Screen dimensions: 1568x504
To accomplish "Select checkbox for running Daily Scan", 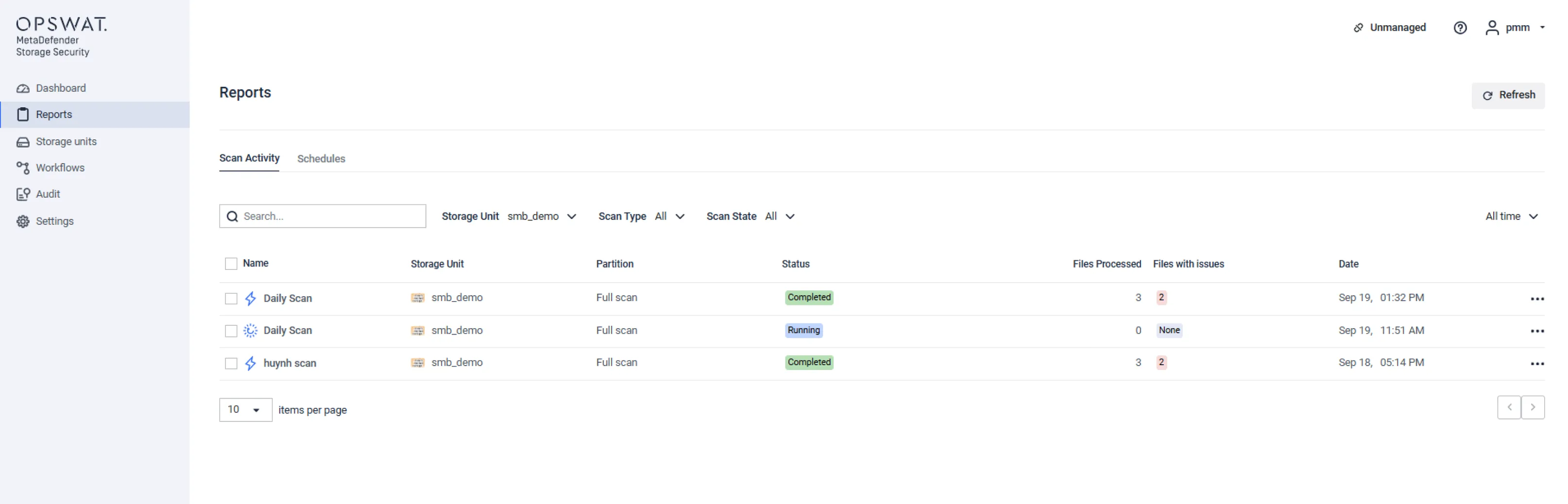I will (231, 331).
